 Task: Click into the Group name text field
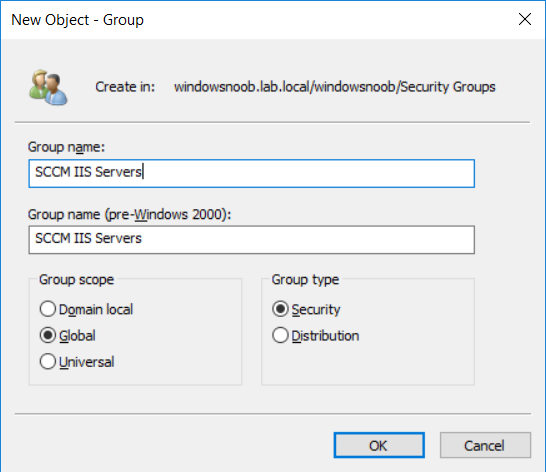coord(251,173)
